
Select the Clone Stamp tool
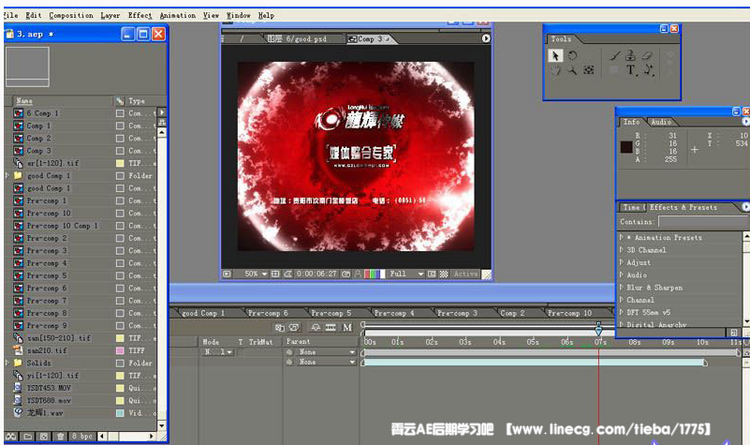pyautogui.click(x=630, y=56)
